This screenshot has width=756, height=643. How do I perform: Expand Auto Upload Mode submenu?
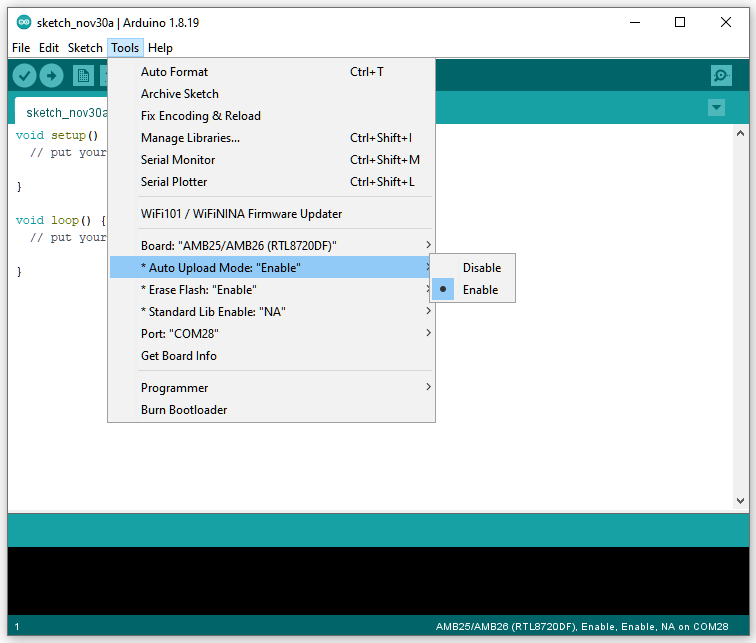(x=272, y=268)
